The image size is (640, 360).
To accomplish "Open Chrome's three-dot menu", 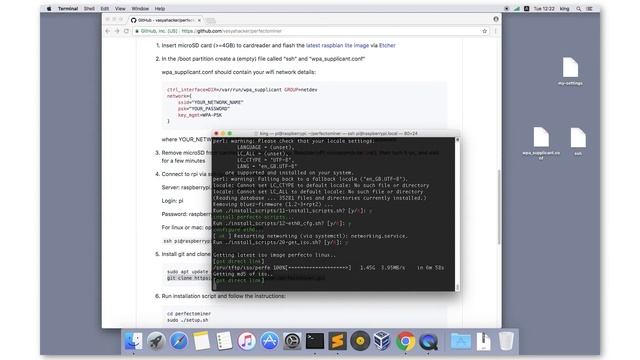I will (496, 31).
